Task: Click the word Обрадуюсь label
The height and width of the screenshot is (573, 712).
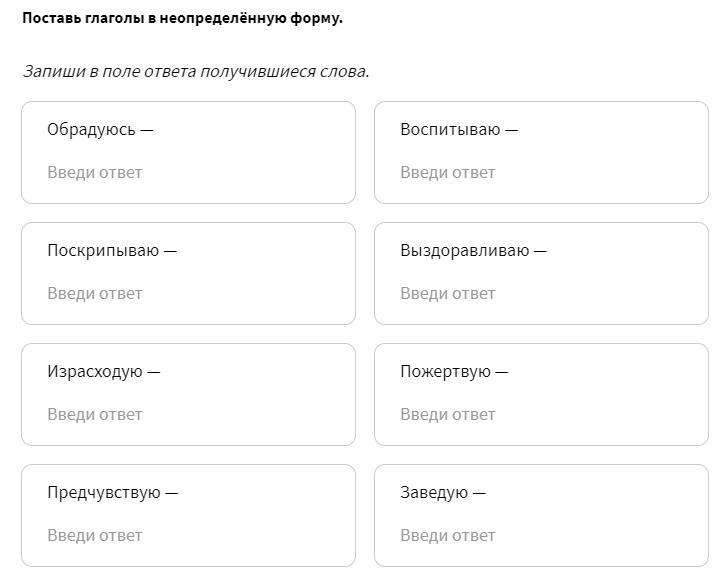Action: [x=91, y=130]
